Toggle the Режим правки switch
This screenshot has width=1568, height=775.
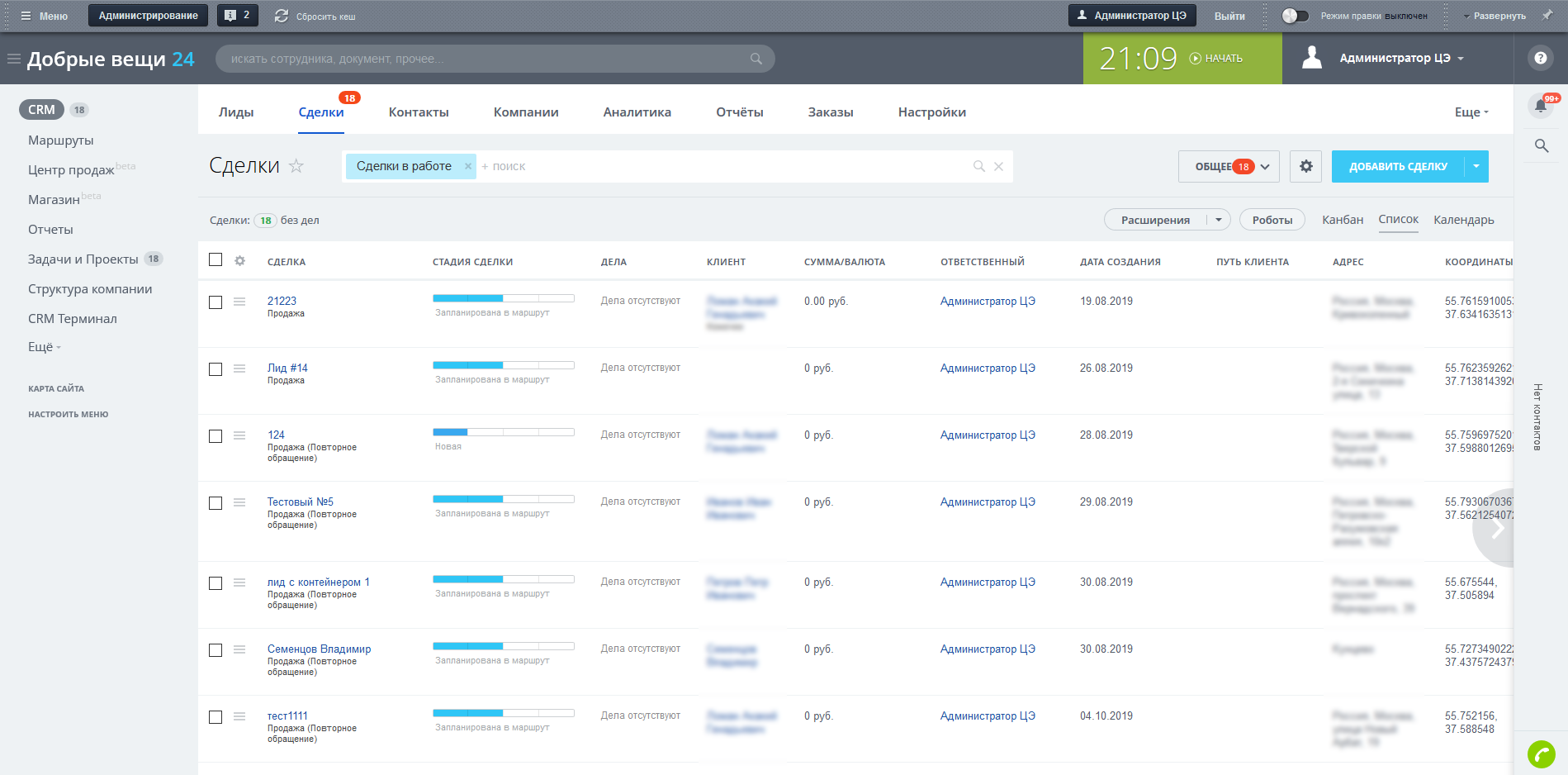(1295, 16)
